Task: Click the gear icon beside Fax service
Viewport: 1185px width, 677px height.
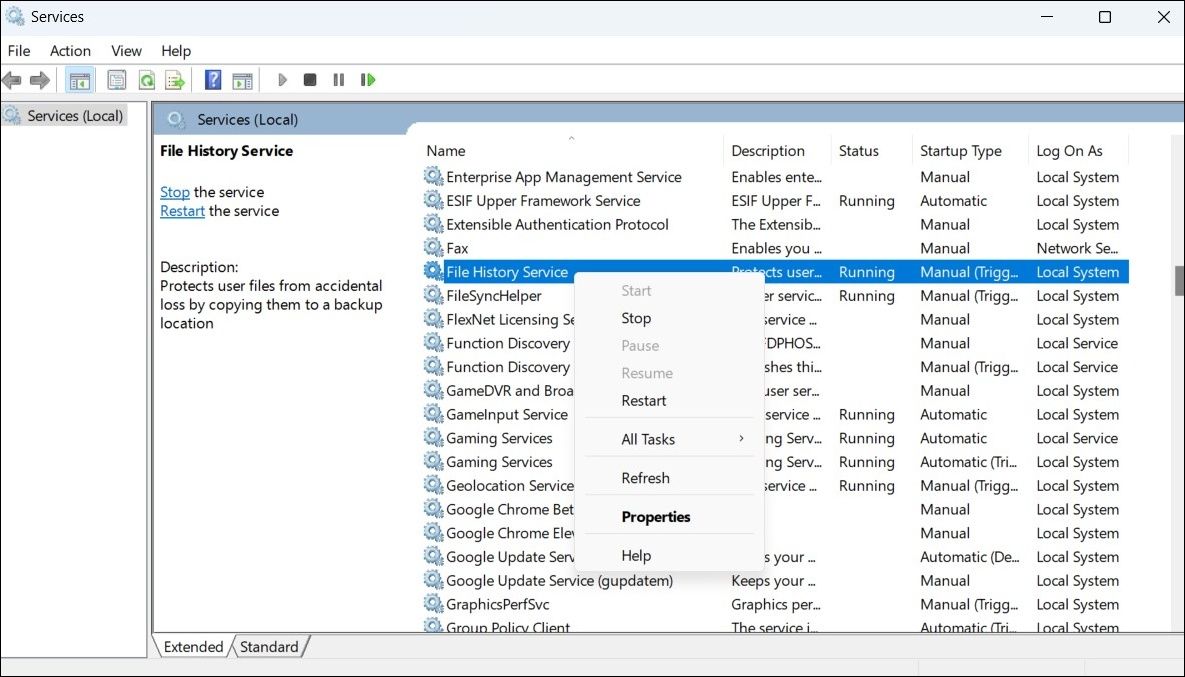Action: (x=433, y=247)
